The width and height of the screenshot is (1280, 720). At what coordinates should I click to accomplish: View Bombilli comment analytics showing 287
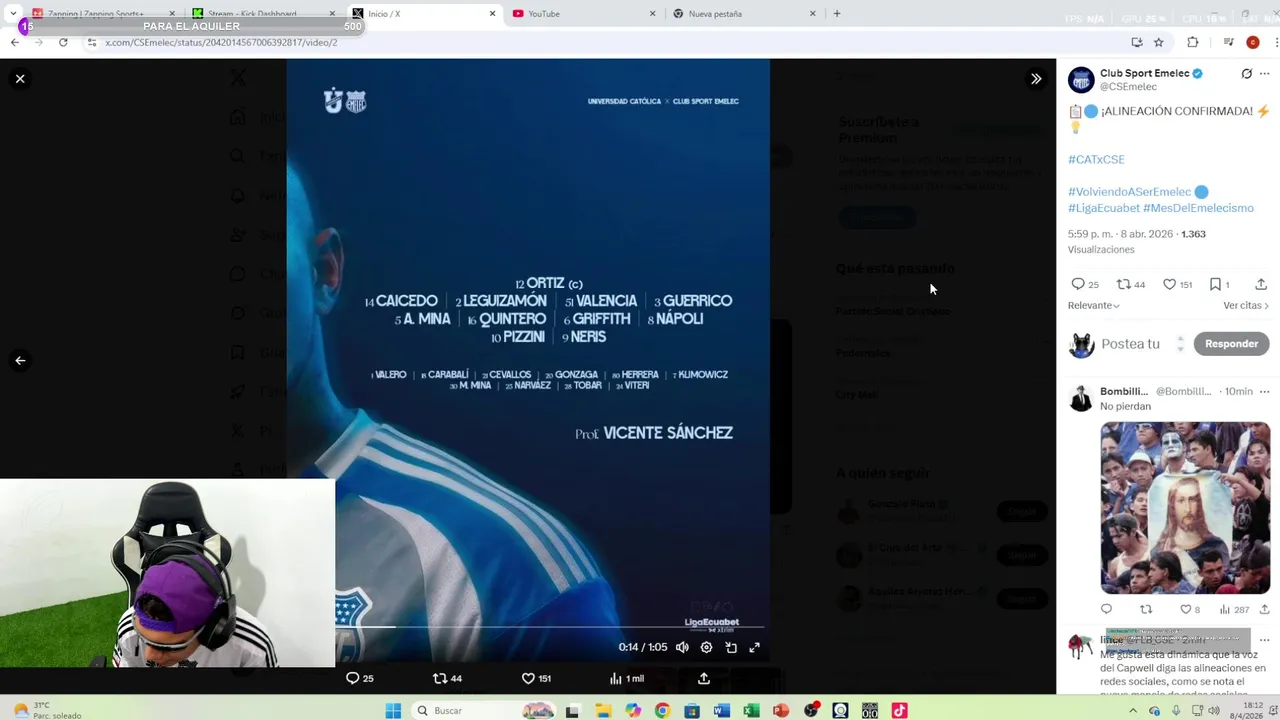(1234, 609)
